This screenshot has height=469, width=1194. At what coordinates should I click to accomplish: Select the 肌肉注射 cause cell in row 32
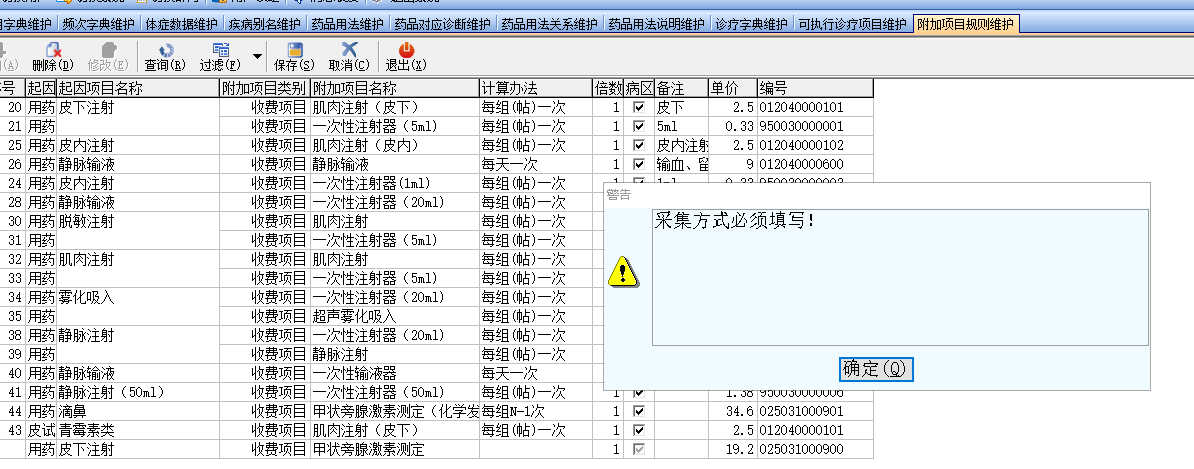click(x=138, y=260)
